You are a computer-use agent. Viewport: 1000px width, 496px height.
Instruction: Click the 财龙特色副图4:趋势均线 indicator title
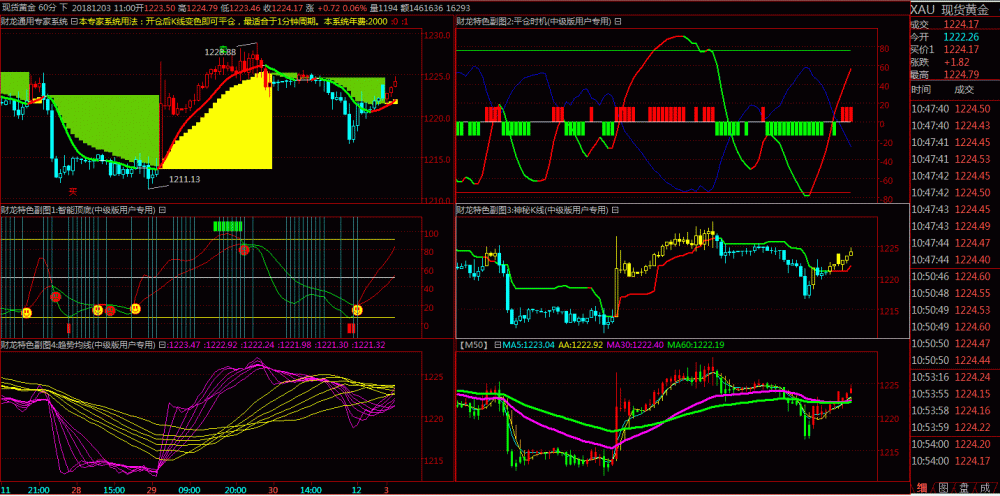click(78, 345)
